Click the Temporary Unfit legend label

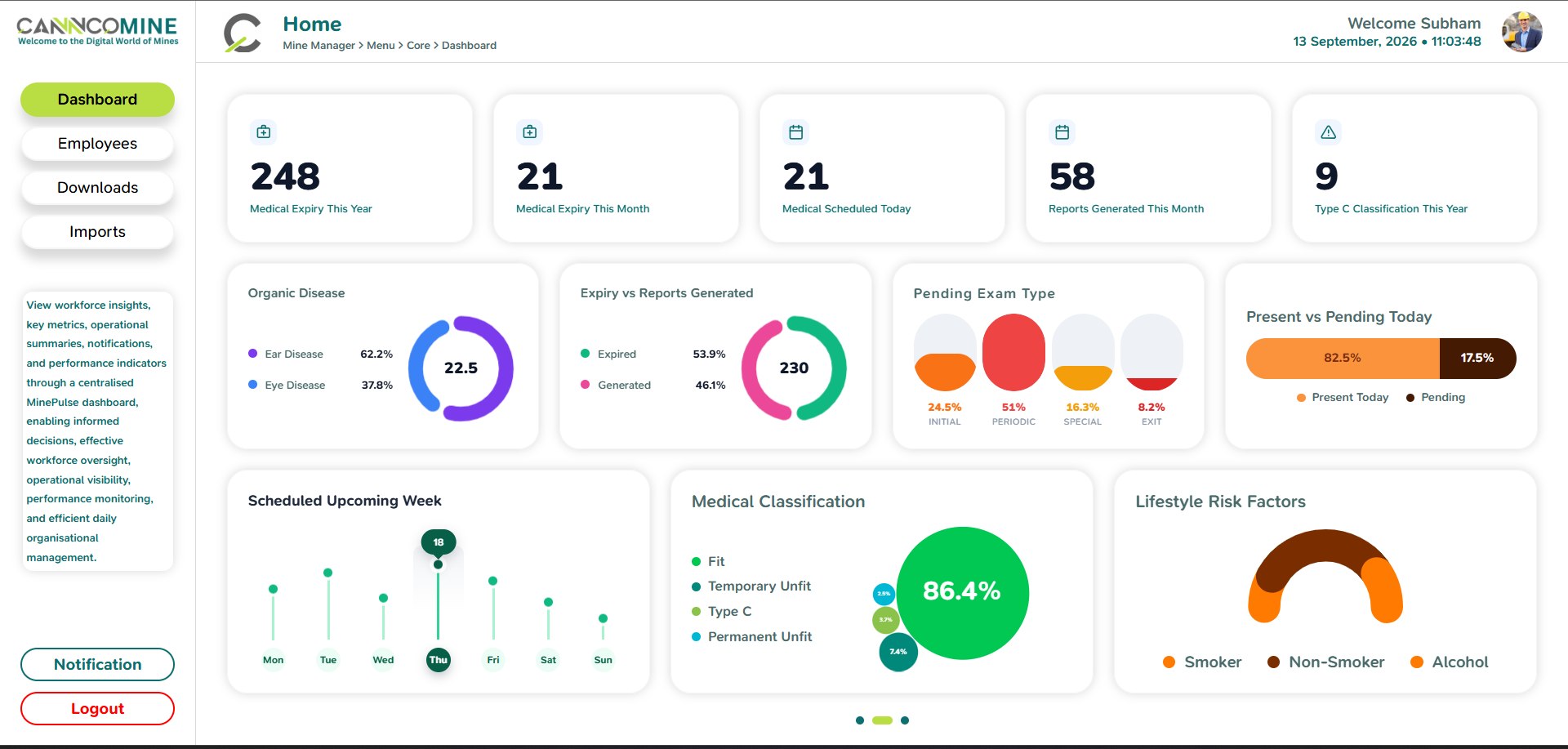(x=759, y=586)
